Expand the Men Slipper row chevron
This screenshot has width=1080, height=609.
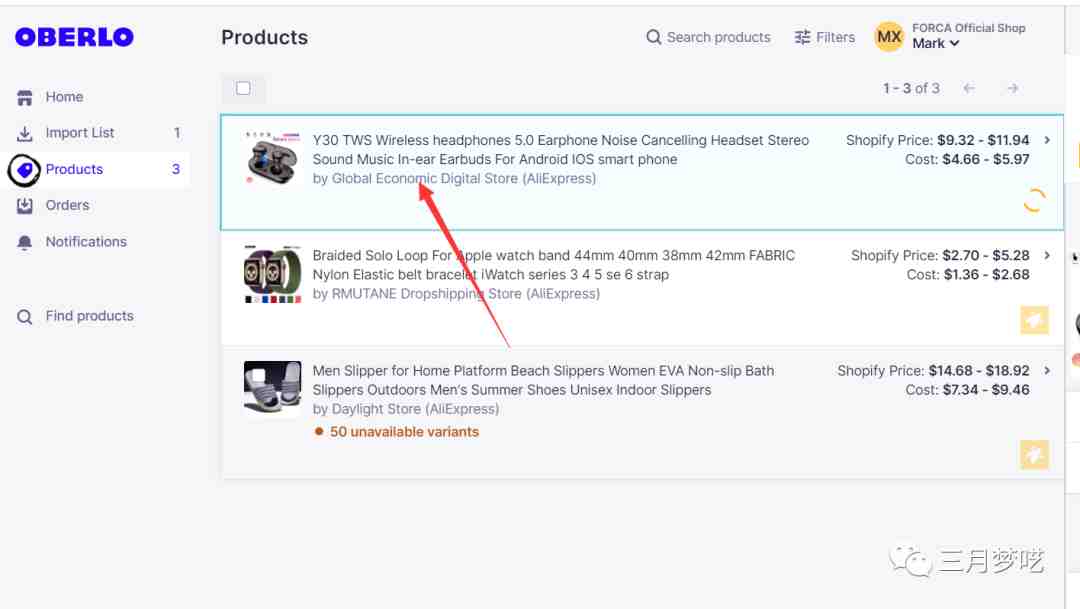tap(1047, 370)
